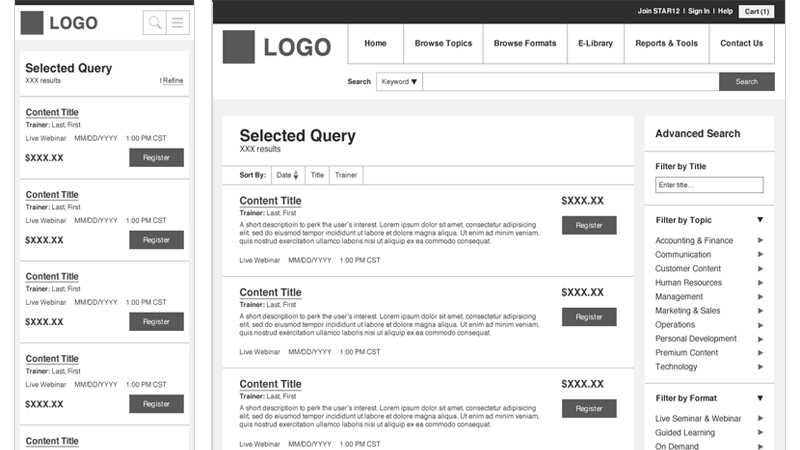800x450 pixels.
Task: Click the desktop LOGO square image
Action: tap(239, 47)
